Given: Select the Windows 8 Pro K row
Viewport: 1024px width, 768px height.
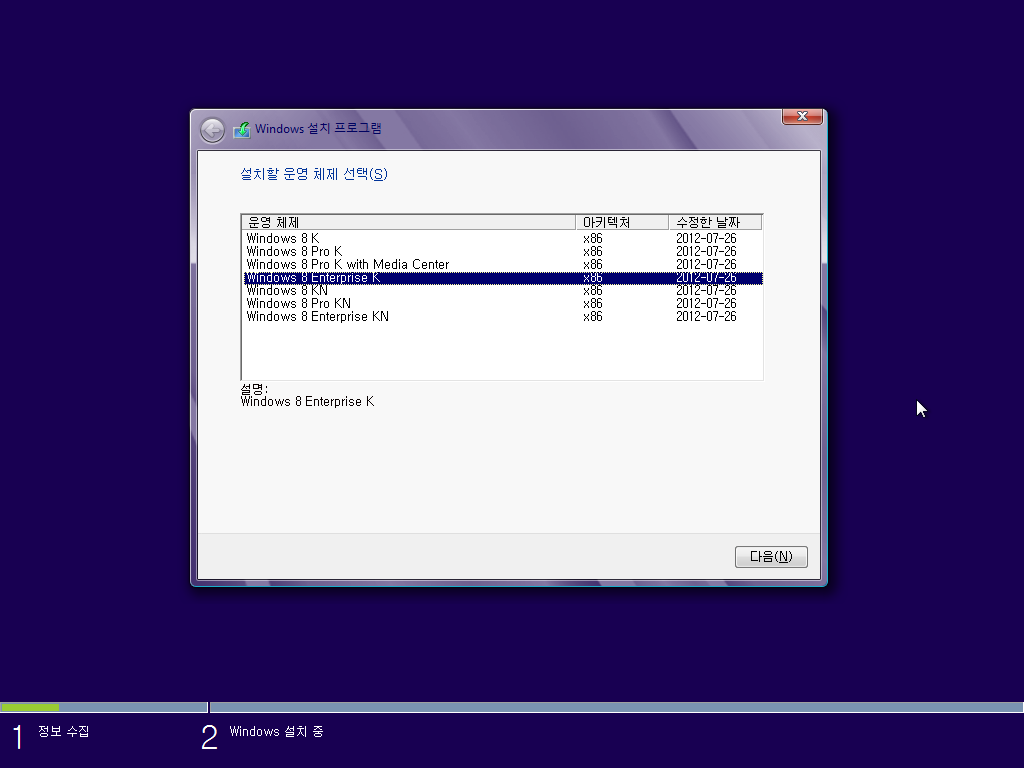Looking at the screenshot, I should [502, 251].
